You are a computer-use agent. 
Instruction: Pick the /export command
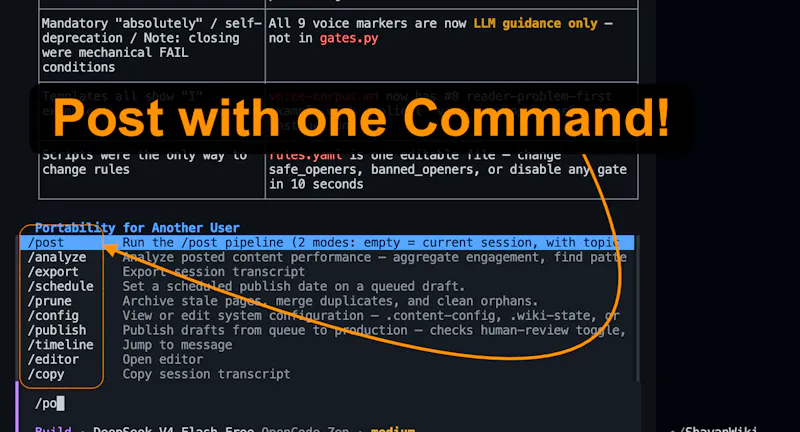53,272
